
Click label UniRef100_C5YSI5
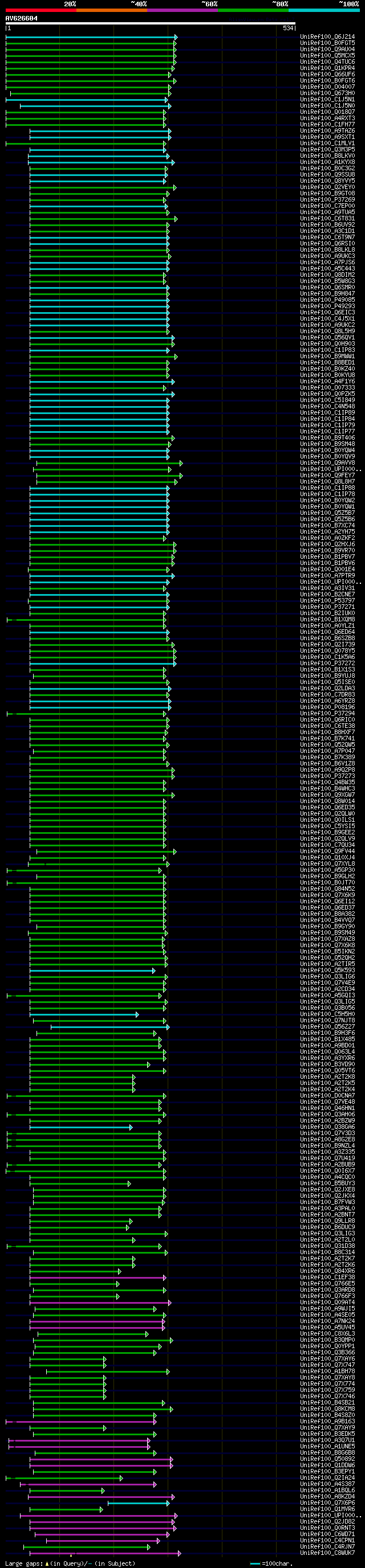coord(327,826)
